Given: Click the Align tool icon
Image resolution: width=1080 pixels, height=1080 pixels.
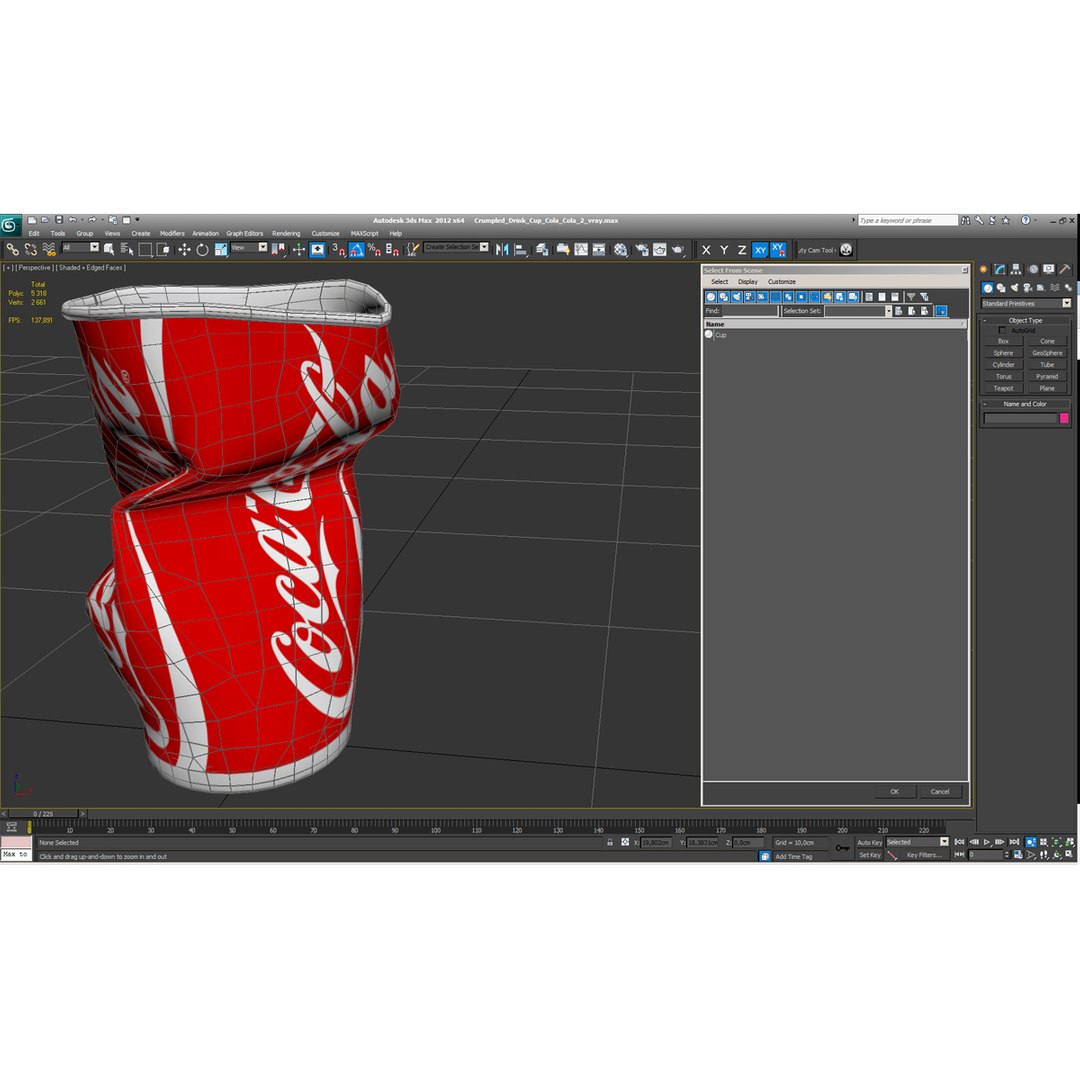Looking at the screenshot, I should tap(521, 249).
